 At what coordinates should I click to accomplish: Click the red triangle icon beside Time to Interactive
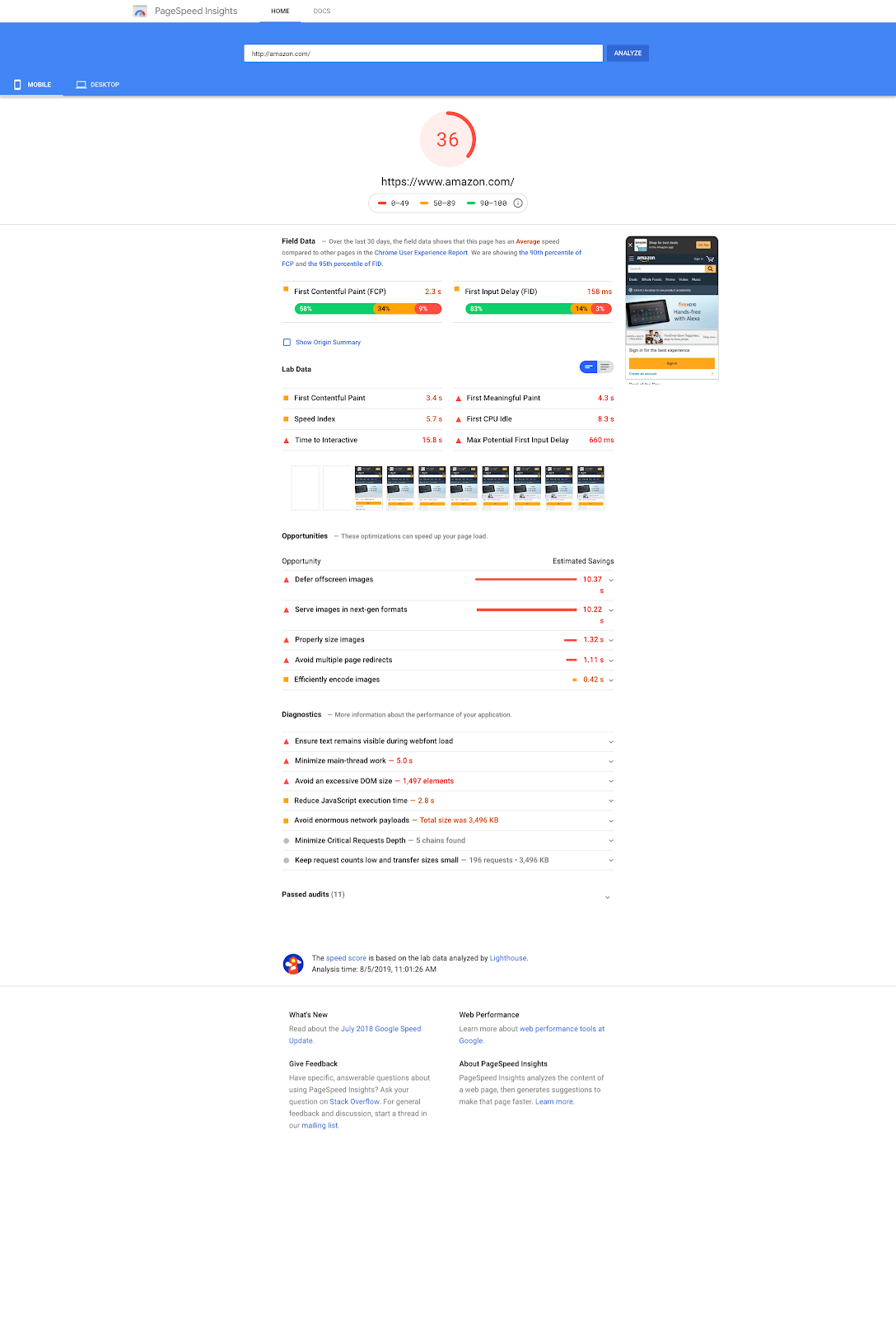point(287,441)
